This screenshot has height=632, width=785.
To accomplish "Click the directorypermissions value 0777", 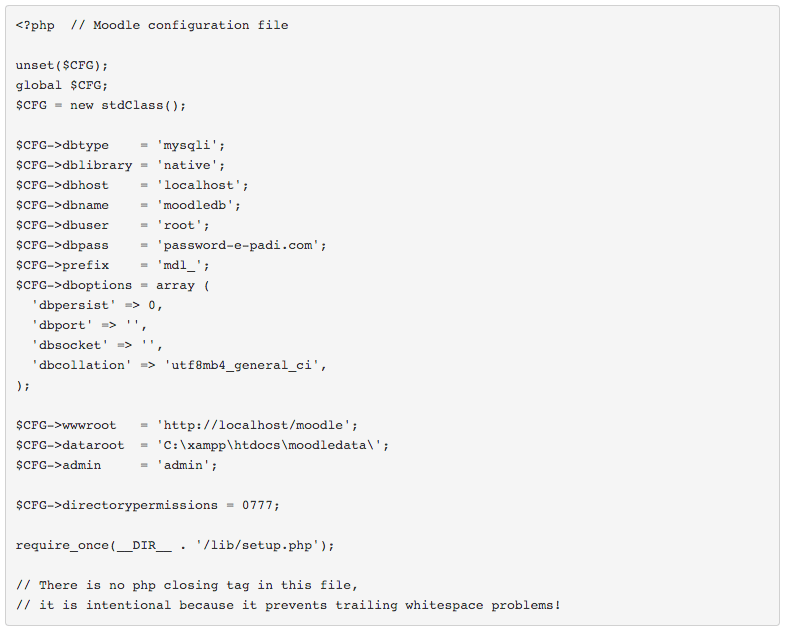I will [257, 505].
